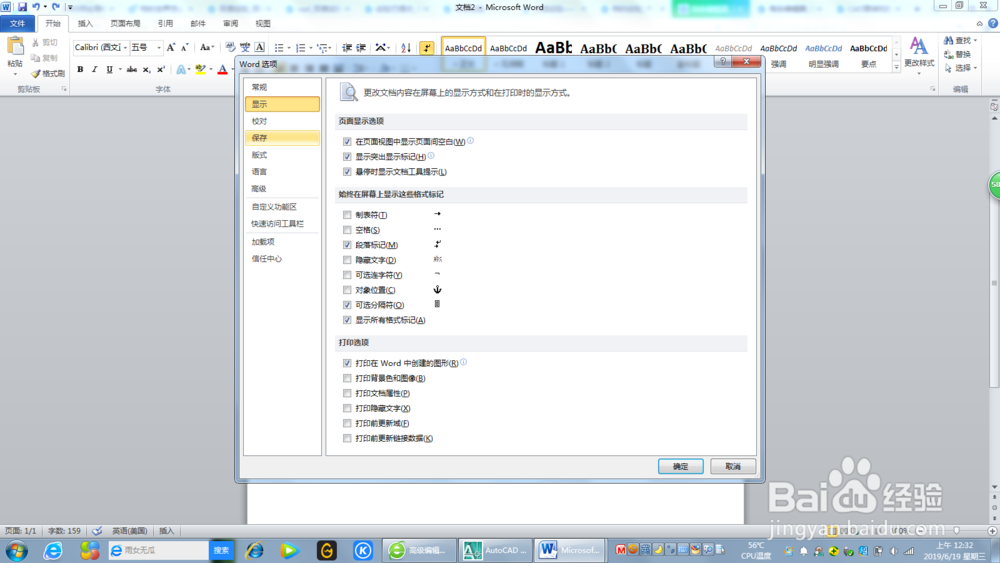Switch to the Insert ribbon tab
Screen dimensions: 1000x563
tap(85, 24)
